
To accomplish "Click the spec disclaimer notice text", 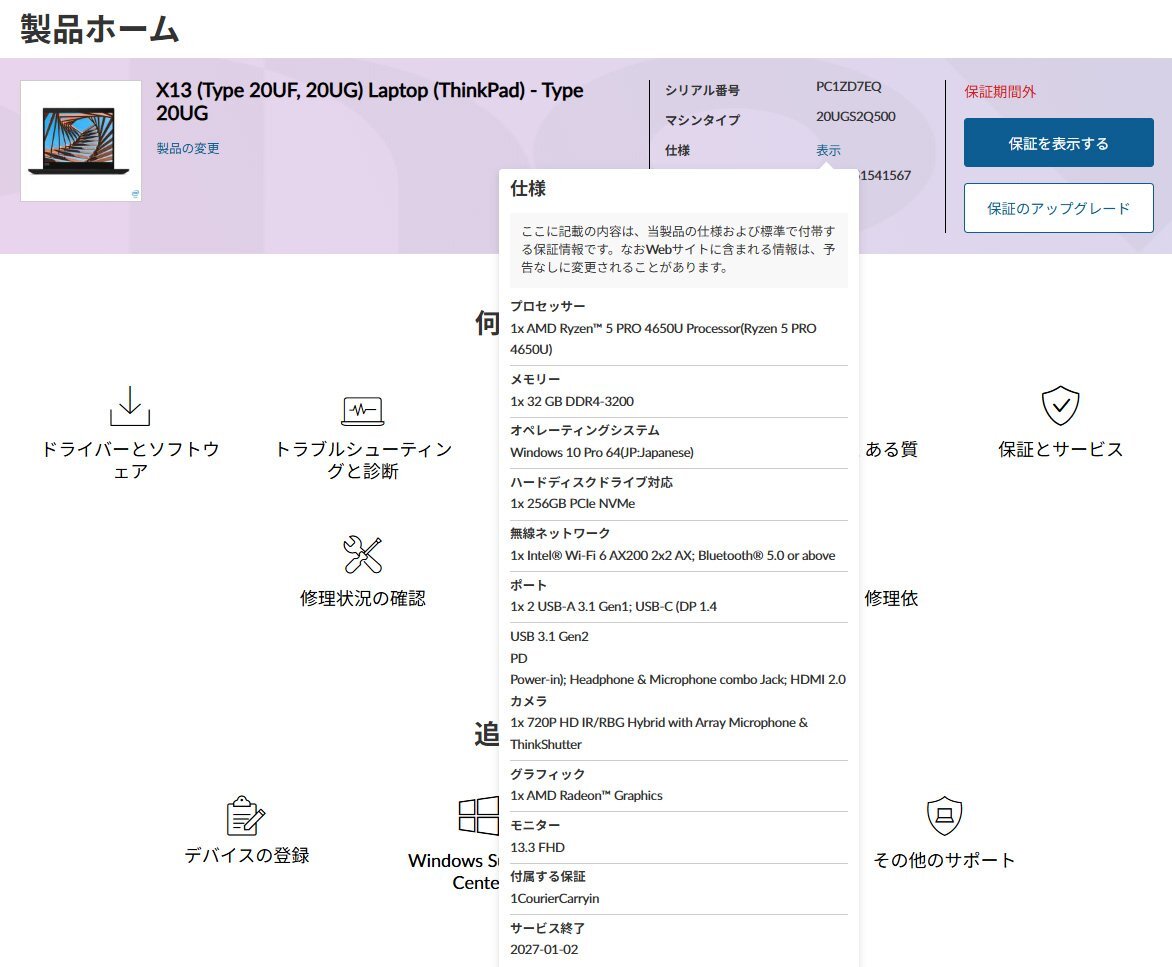I will pos(679,250).
